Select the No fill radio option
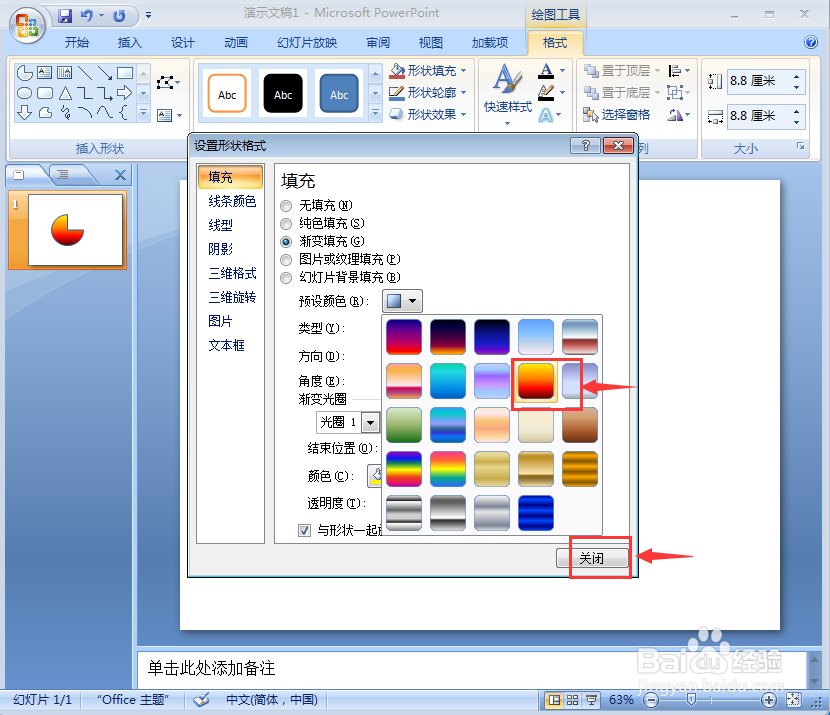The height and width of the screenshot is (715, 830). (286, 205)
